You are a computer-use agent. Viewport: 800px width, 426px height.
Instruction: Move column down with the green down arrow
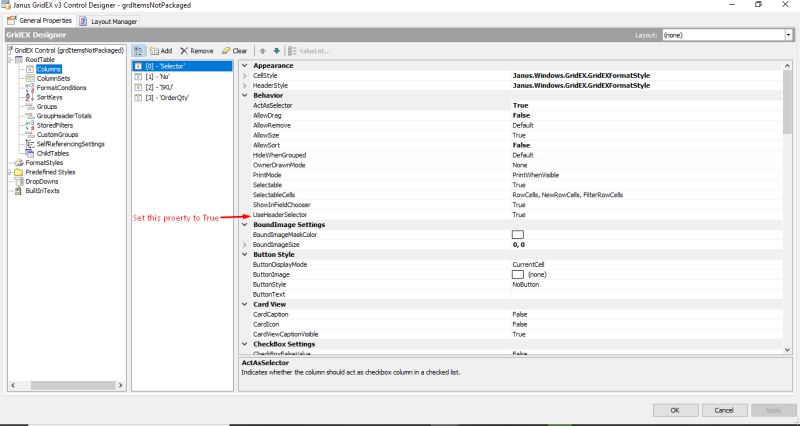click(x=277, y=51)
